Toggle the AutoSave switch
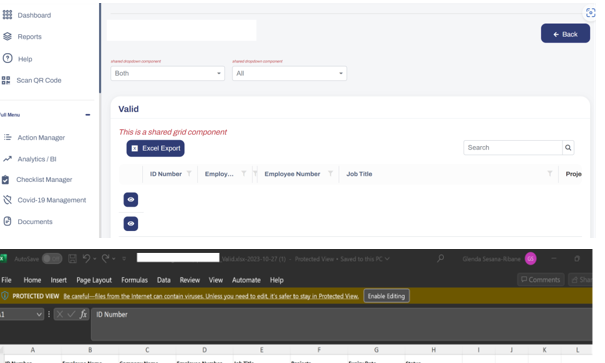 click(x=52, y=259)
